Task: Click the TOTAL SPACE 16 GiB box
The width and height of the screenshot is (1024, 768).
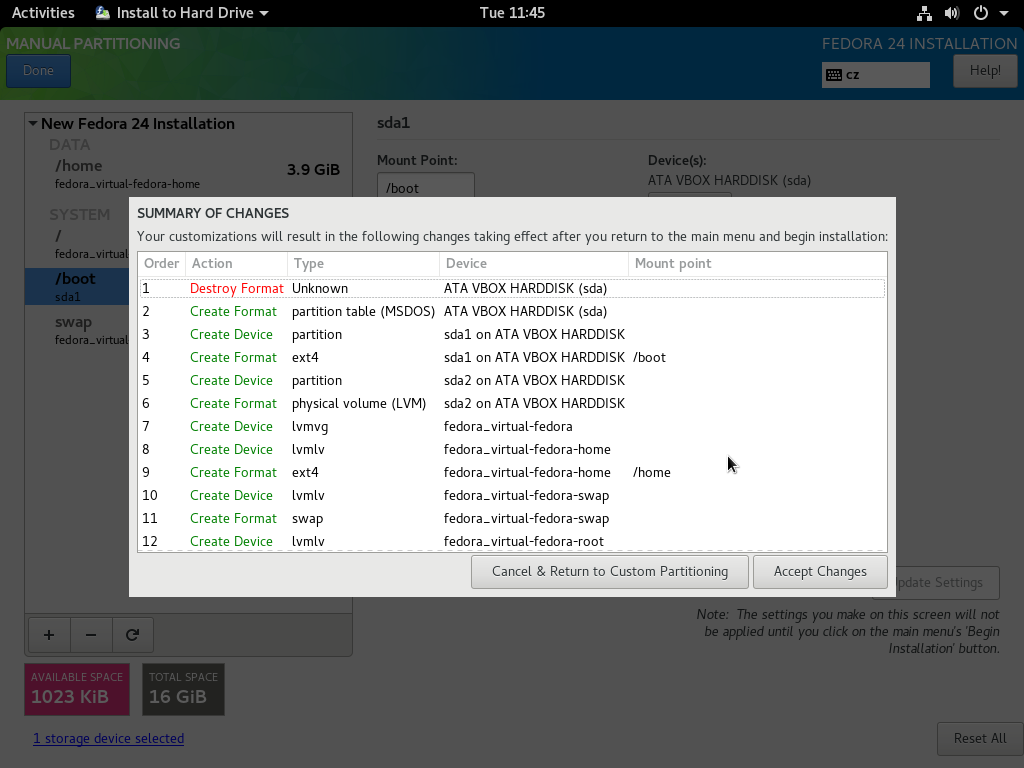Action: tap(184, 690)
